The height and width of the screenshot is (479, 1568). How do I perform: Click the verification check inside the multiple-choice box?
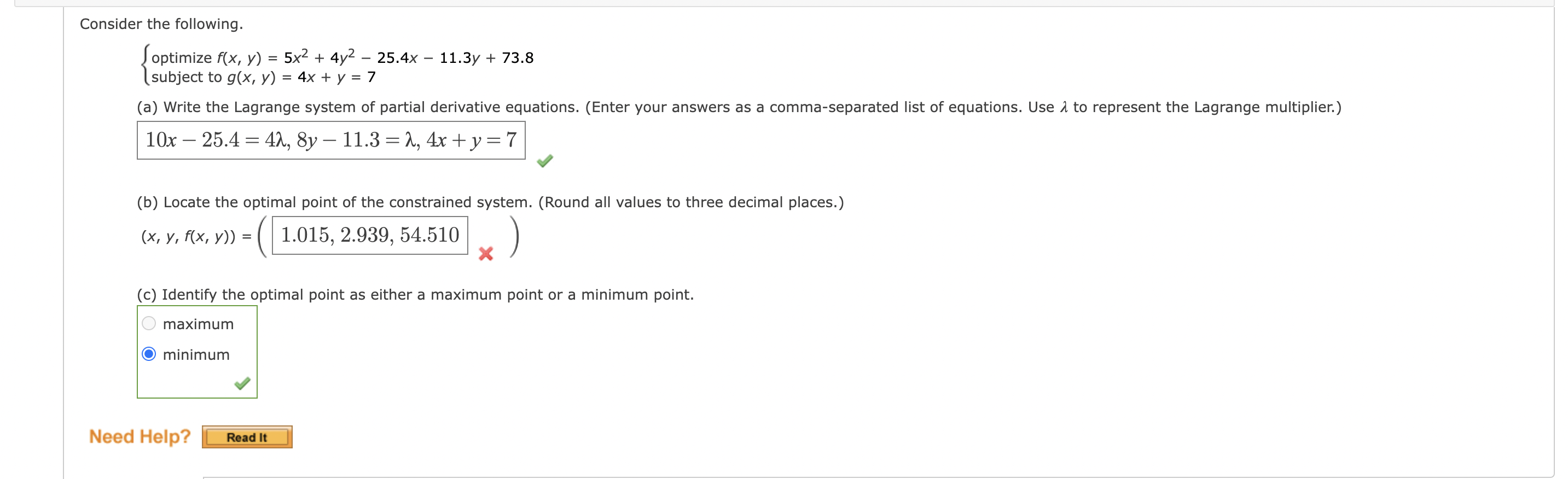[243, 383]
